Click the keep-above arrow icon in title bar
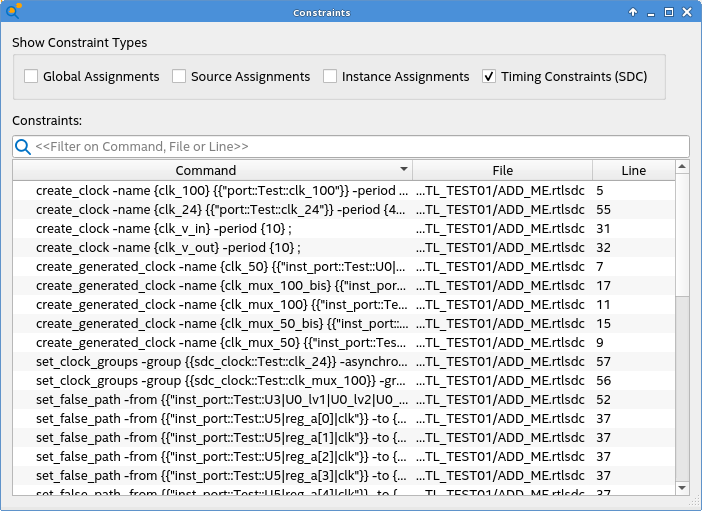This screenshot has width=702, height=511. (x=633, y=12)
